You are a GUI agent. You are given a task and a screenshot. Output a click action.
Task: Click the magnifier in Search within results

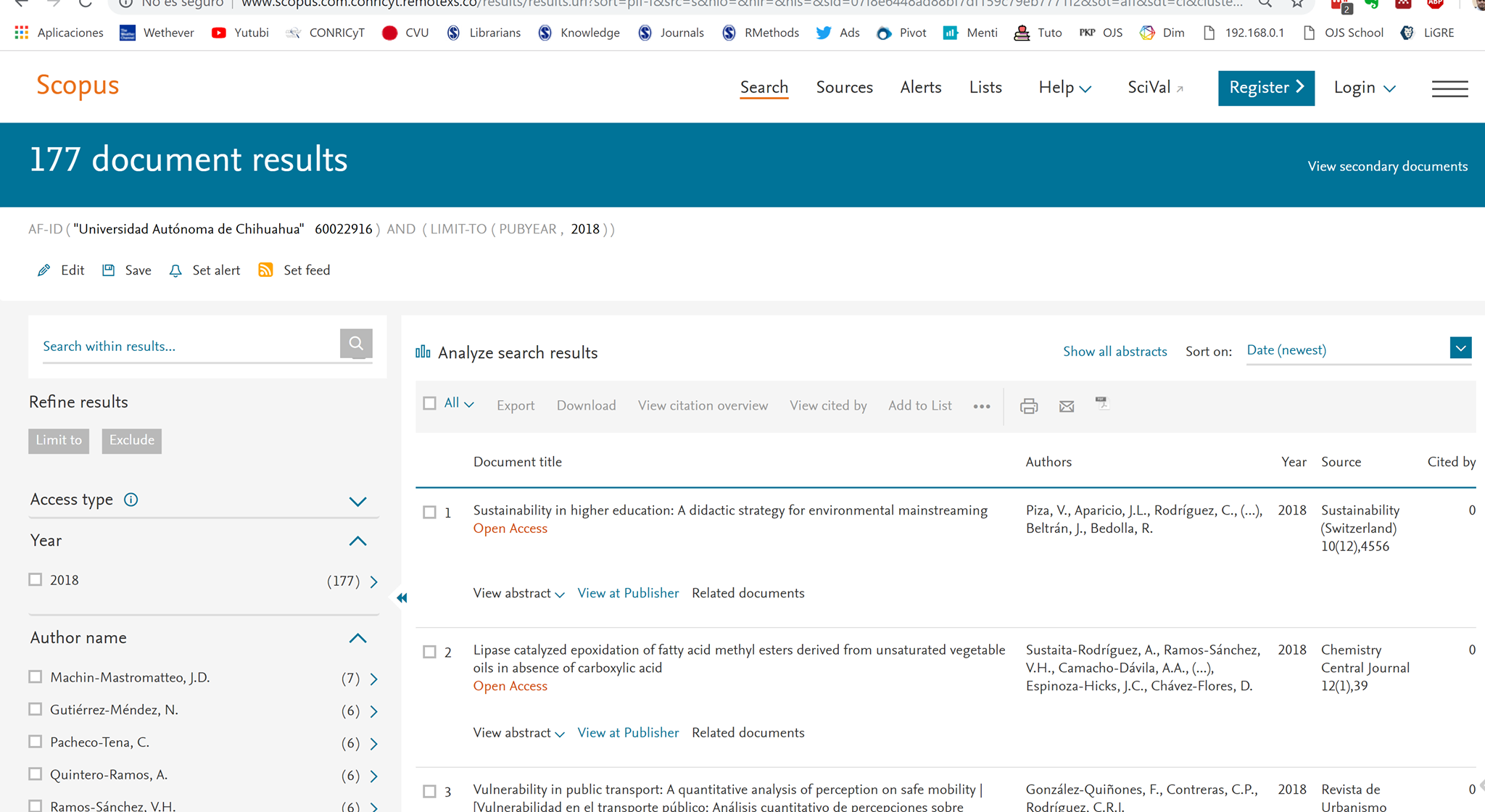(356, 344)
